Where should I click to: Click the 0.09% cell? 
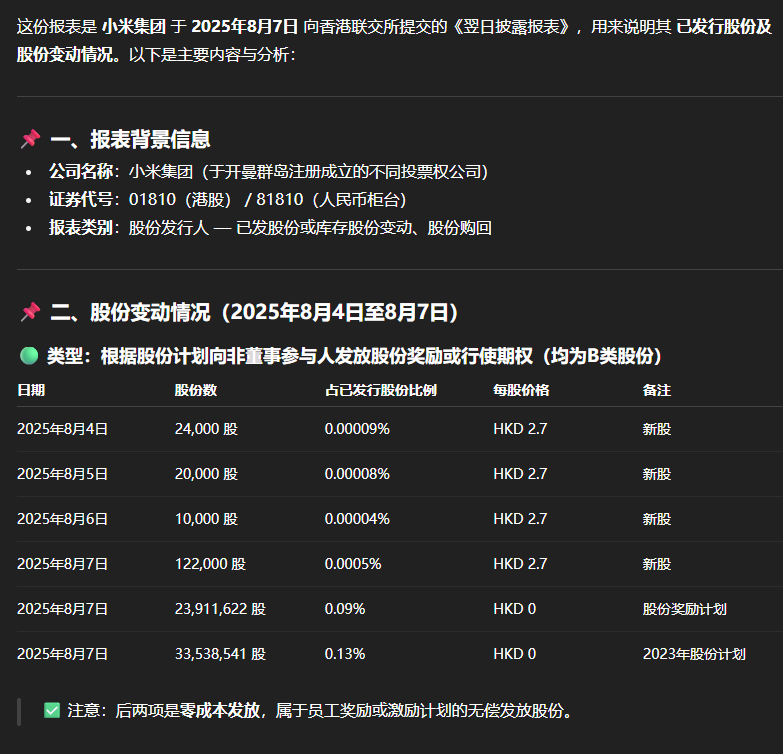345,609
